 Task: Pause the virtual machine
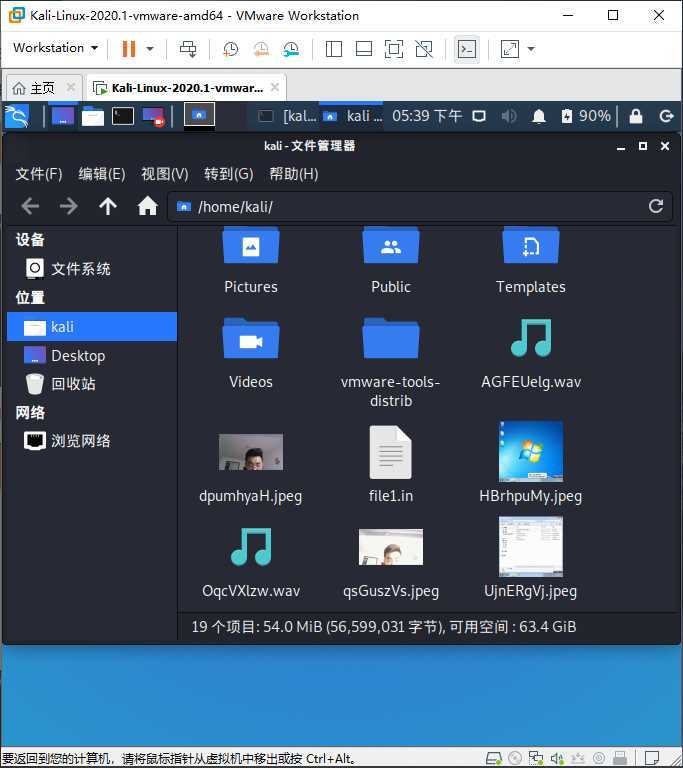pyautogui.click(x=128, y=48)
